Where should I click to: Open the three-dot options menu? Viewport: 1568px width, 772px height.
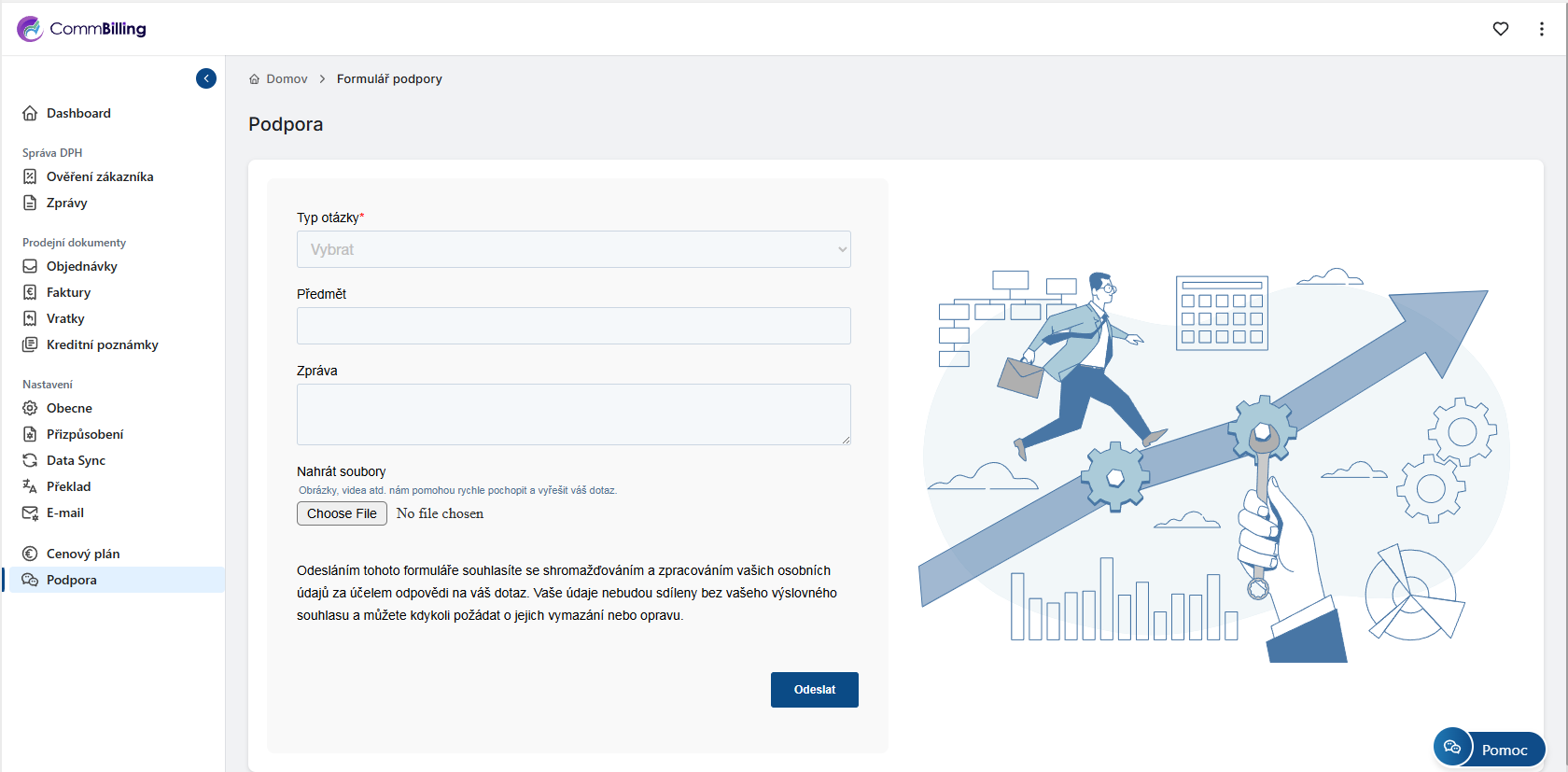coord(1541,29)
